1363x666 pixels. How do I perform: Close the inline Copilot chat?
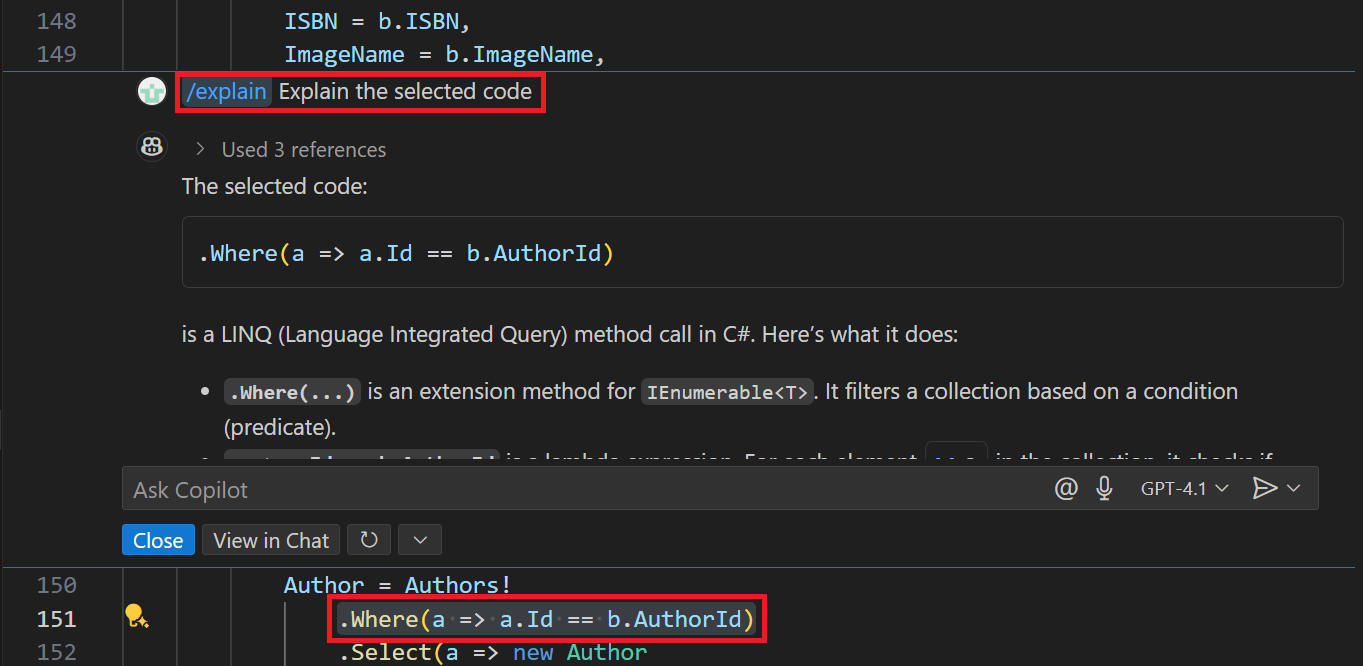157,539
